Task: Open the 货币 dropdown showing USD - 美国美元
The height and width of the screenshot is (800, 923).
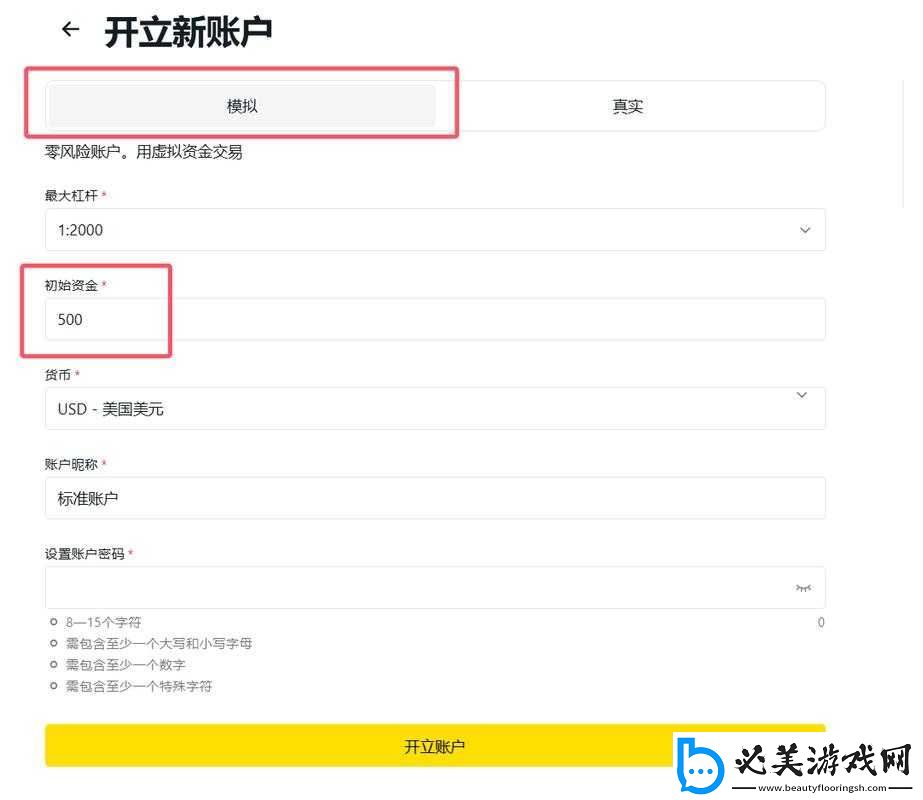Action: 434,409
